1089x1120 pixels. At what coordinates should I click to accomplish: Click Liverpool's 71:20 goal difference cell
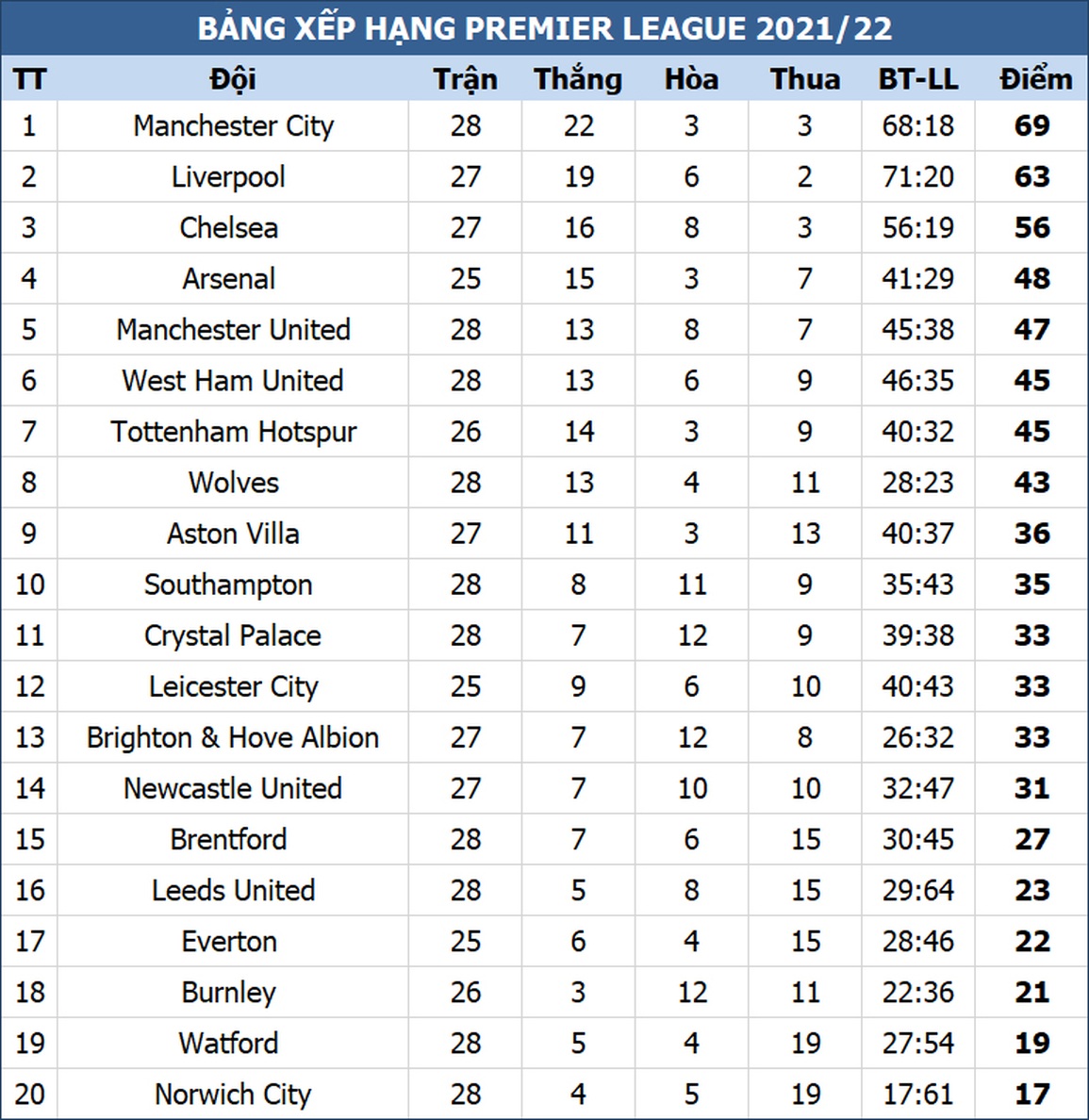[917, 177]
